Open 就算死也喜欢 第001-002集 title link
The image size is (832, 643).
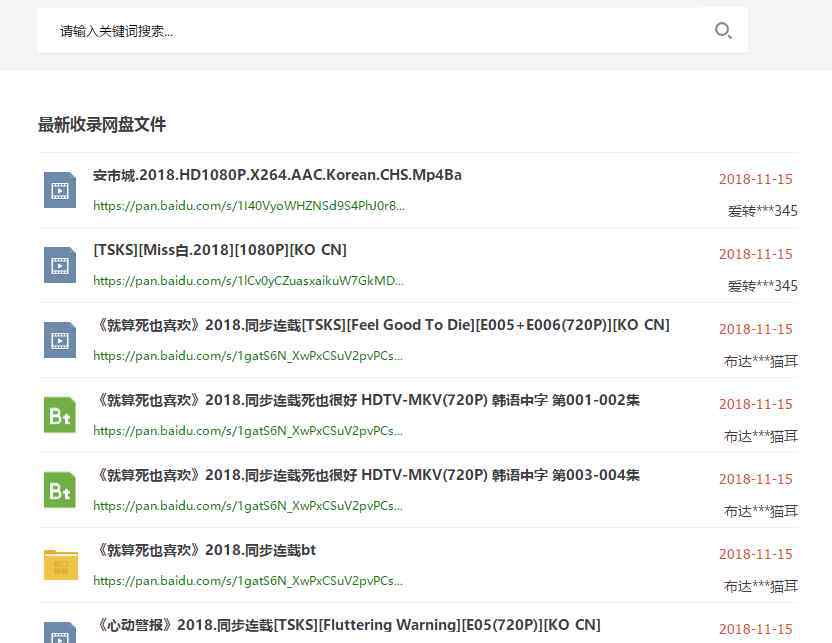pyautogui.click(x=366, y=400)
